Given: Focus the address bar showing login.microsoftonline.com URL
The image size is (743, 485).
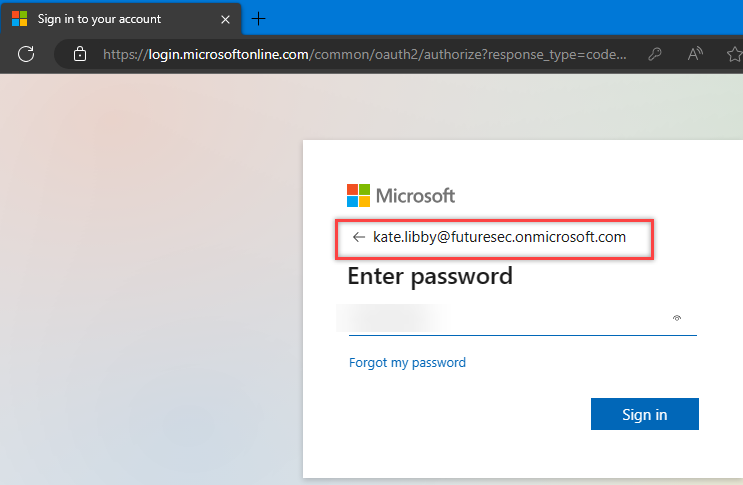Looking at the screenshot, I should point(360,54).
